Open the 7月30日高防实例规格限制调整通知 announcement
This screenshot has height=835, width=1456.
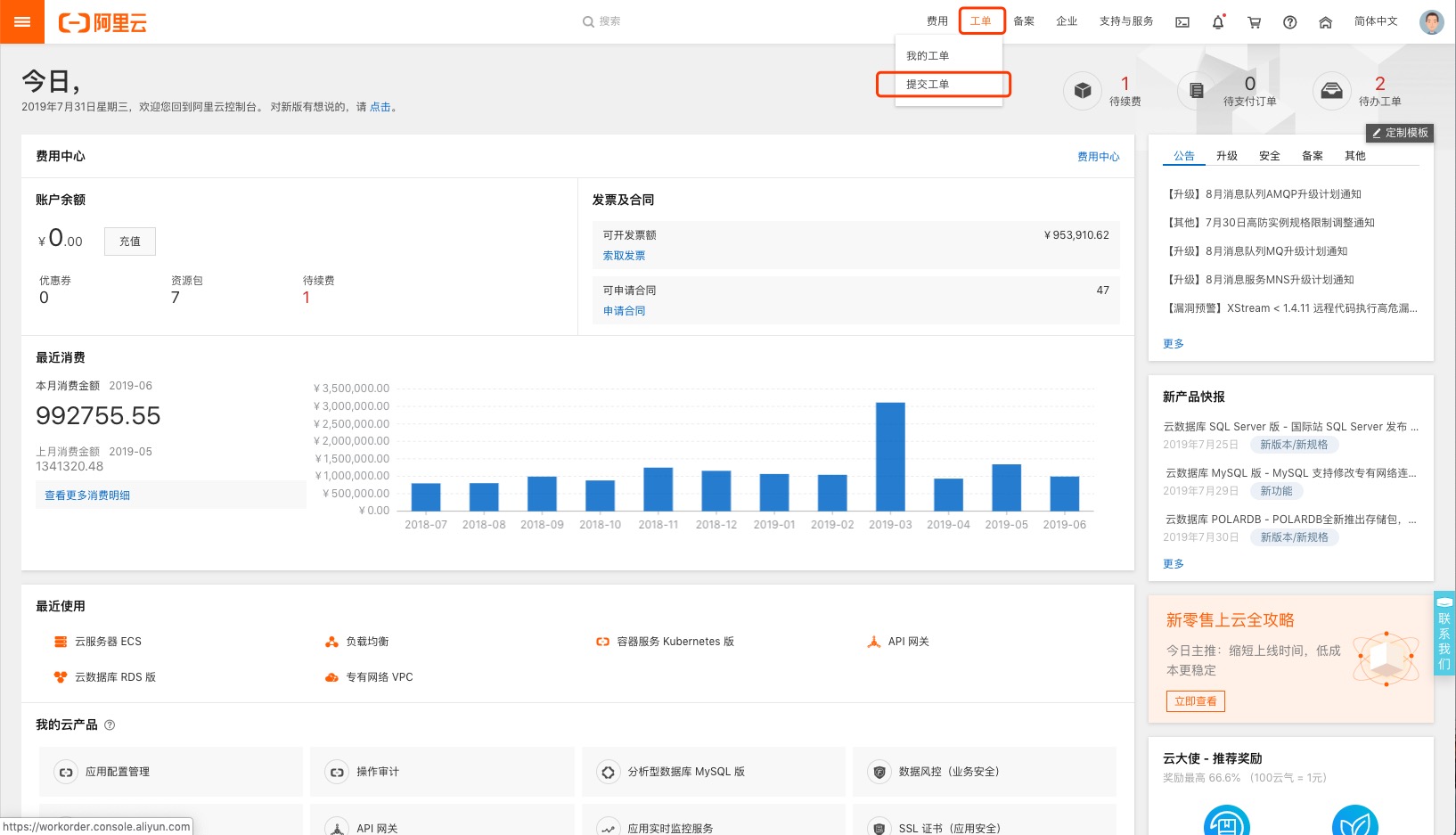pyautogui.click(x=1270, y=223)
